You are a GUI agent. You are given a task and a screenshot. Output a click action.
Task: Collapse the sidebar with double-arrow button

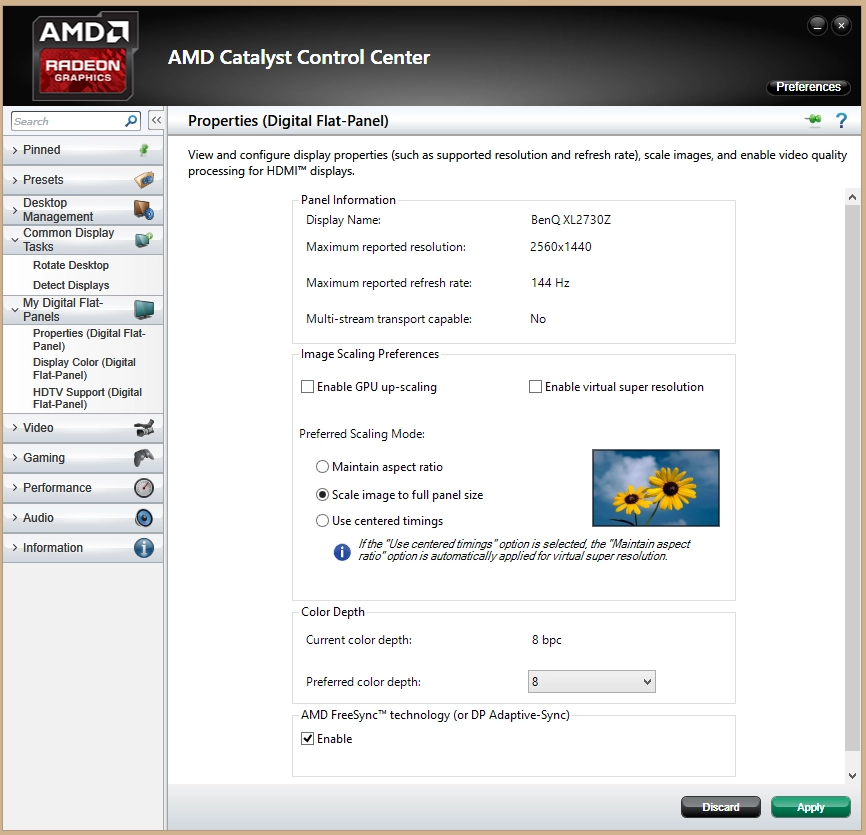(156, 120)
